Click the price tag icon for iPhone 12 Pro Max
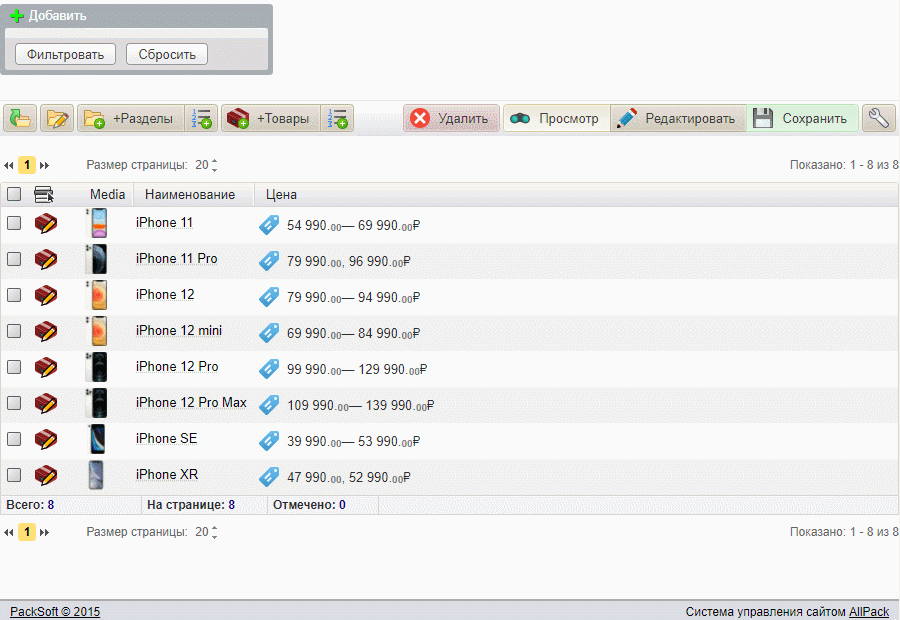Image resolution: width=900 pixels, height=620 pixels. click(269, 405)
